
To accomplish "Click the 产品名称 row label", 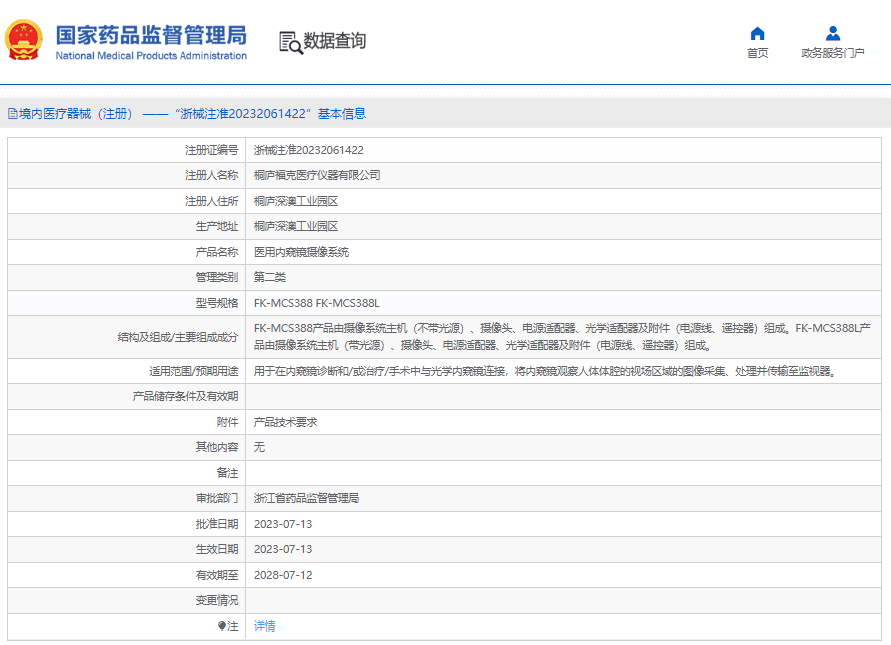I will click(x=217, y=252).
